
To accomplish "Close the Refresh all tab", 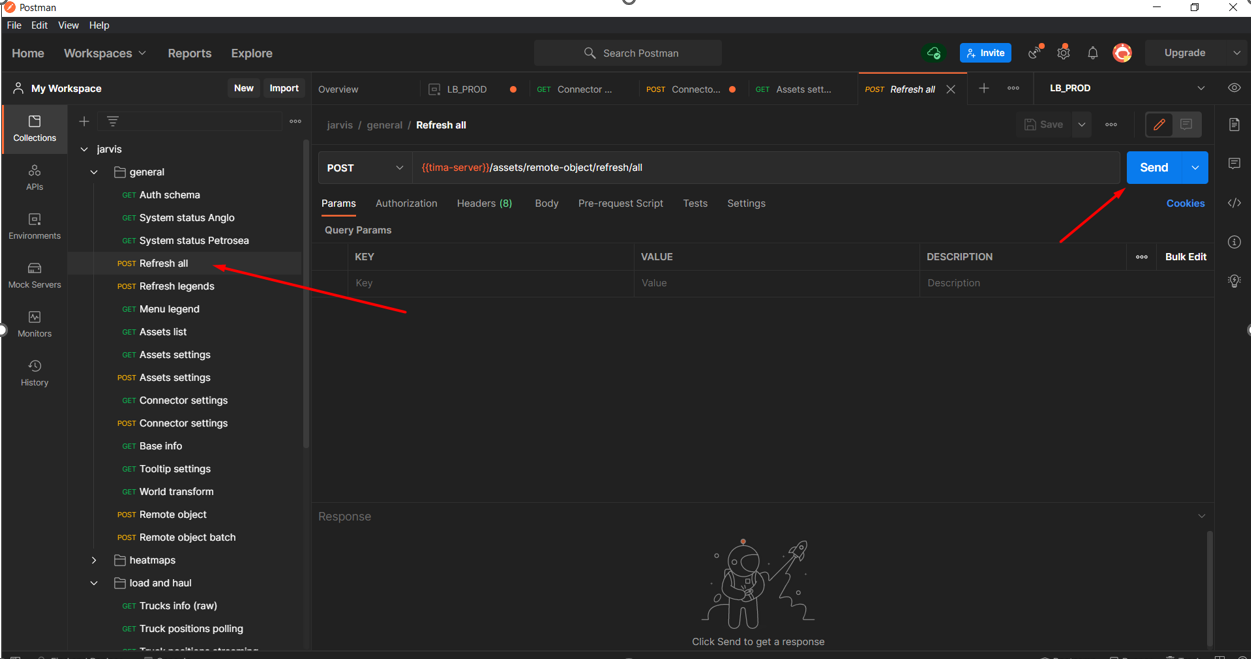I will click(951, 89).
